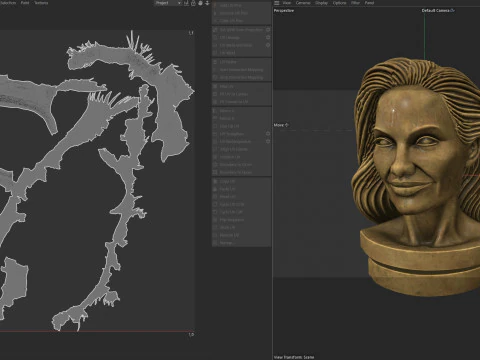Click the UV Straighten command icon
The height and width of the screenshot is (360, 480).
click(215, 134)
